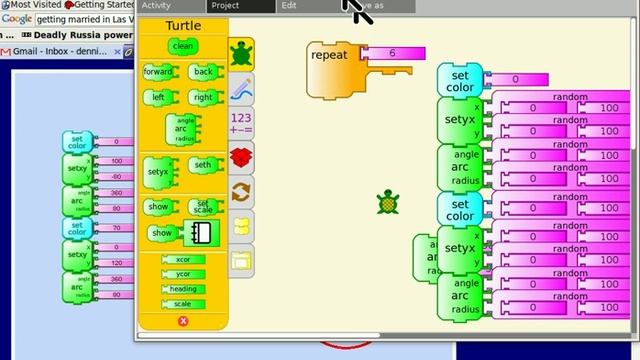Image resolution: width=640 pixels, height=360 pixels.
Task: Click the turtle sprite on the canvas
Action: 388,202
